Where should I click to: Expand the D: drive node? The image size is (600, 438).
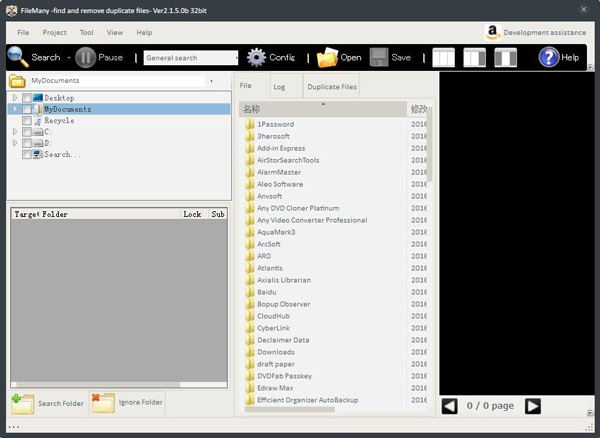click(15, 143)
